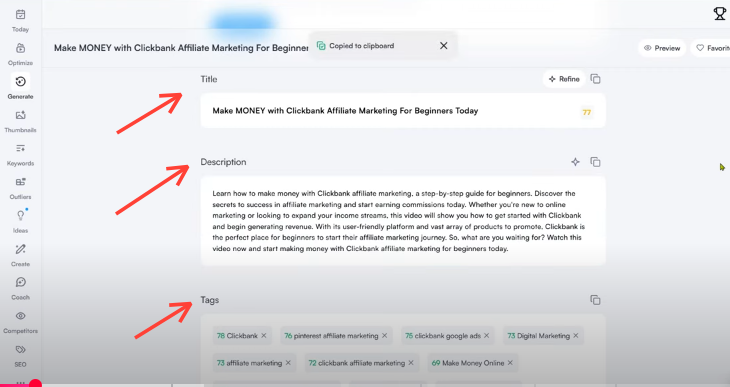730x387 pixels.
Task: Click the Preview button
Action: [662, 48]
